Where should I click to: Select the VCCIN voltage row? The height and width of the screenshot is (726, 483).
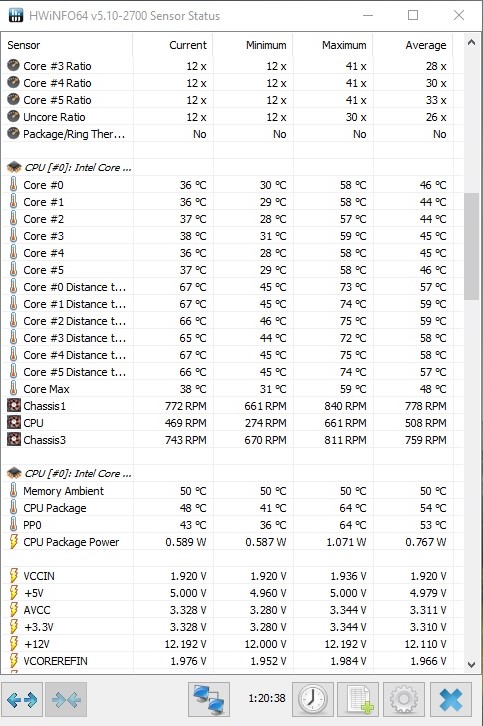tap(227, 576)
